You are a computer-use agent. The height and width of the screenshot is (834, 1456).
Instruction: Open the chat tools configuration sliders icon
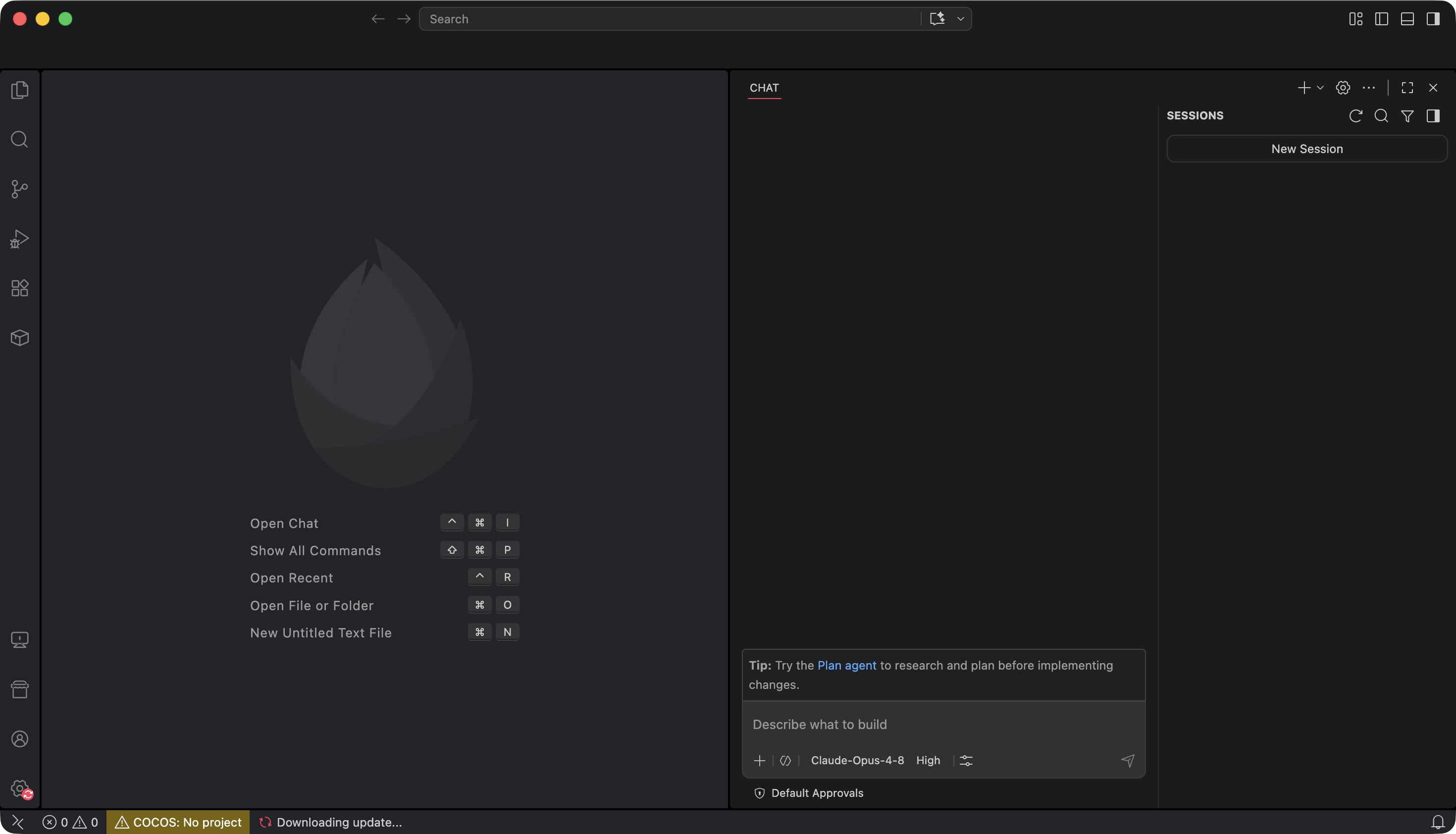coord(966,760)
